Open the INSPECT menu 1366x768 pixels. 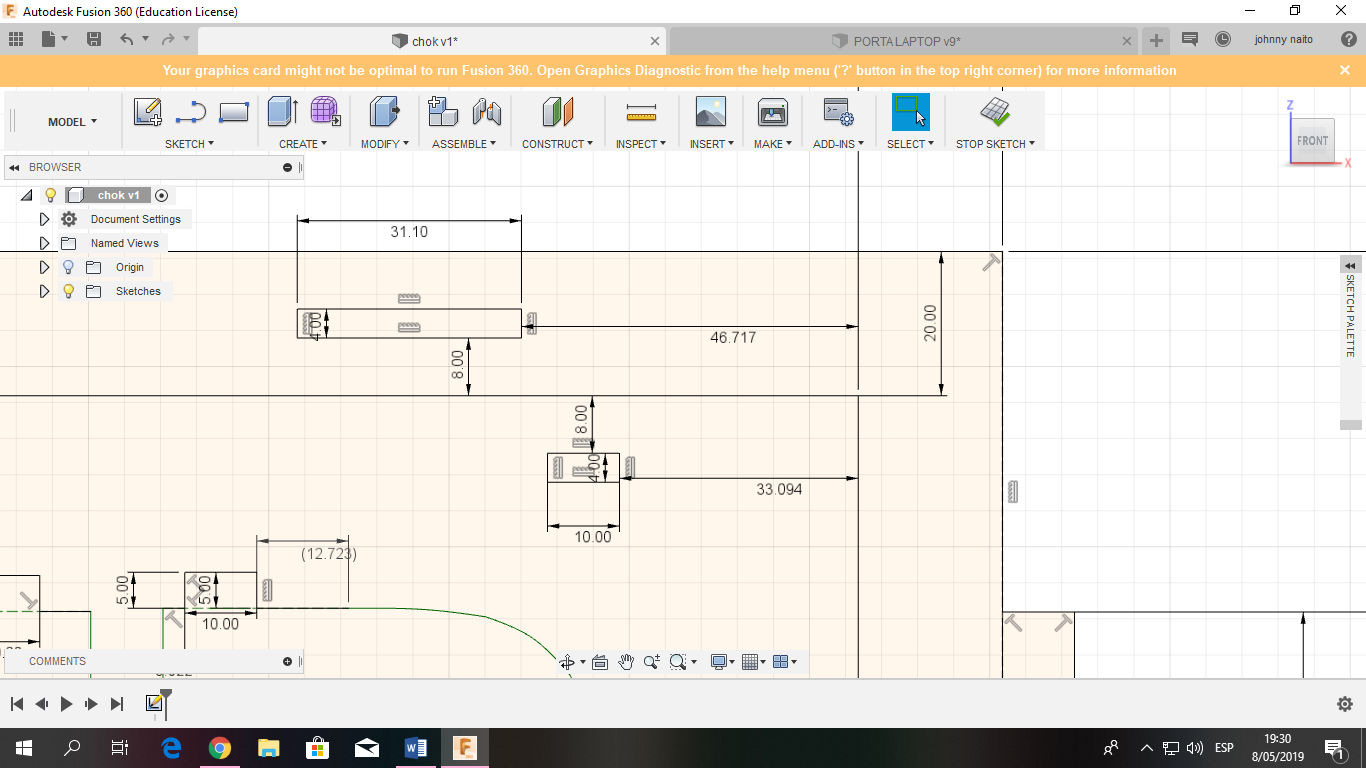coord(641,144)
